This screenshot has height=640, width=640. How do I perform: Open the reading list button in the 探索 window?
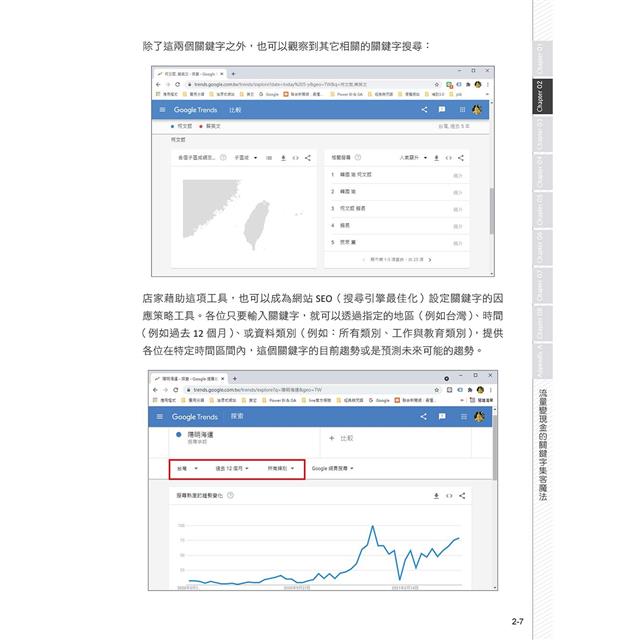pyautogui.click(x=482, y=400)
